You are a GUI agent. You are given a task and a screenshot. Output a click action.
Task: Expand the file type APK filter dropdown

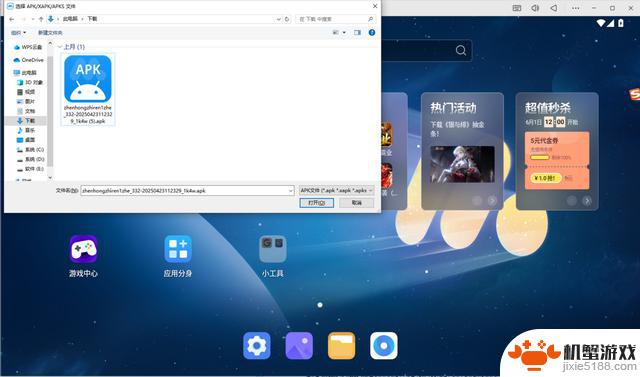tap(336, 191)
